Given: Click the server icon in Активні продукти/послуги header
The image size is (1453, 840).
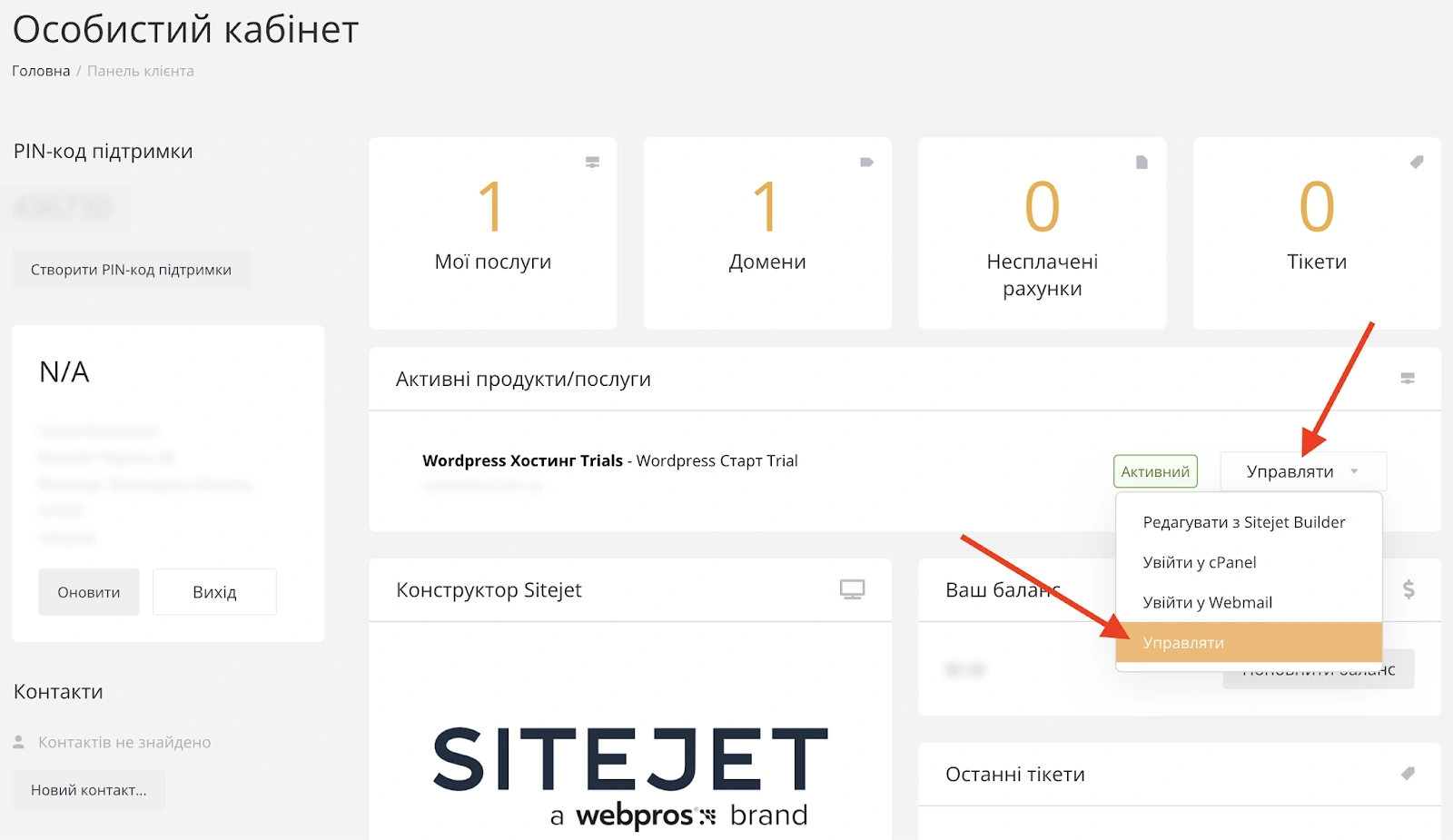Looking at the screenshot, I should [x=1407, y=379].
